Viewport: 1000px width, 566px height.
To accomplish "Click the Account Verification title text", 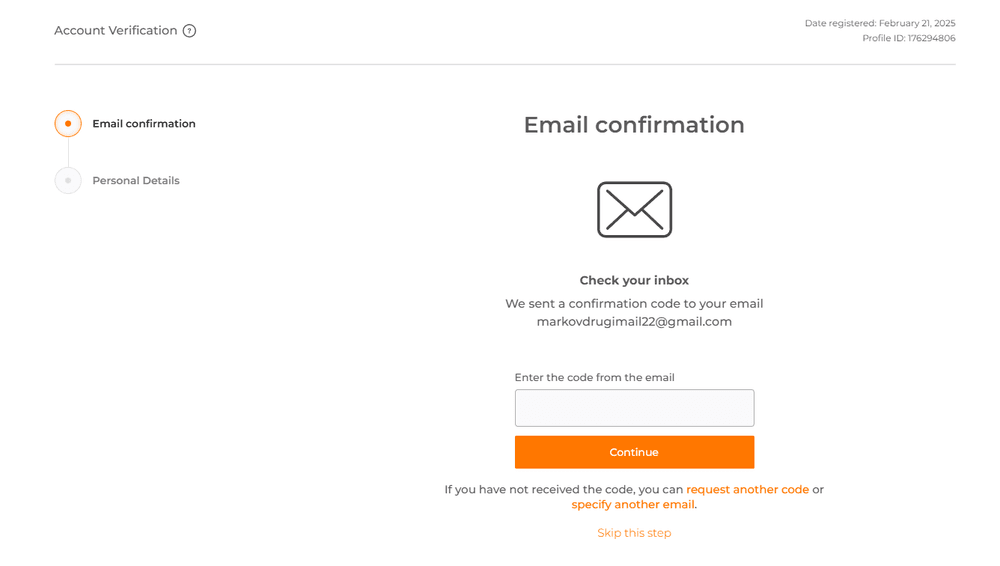I will (x=115, y=31).
